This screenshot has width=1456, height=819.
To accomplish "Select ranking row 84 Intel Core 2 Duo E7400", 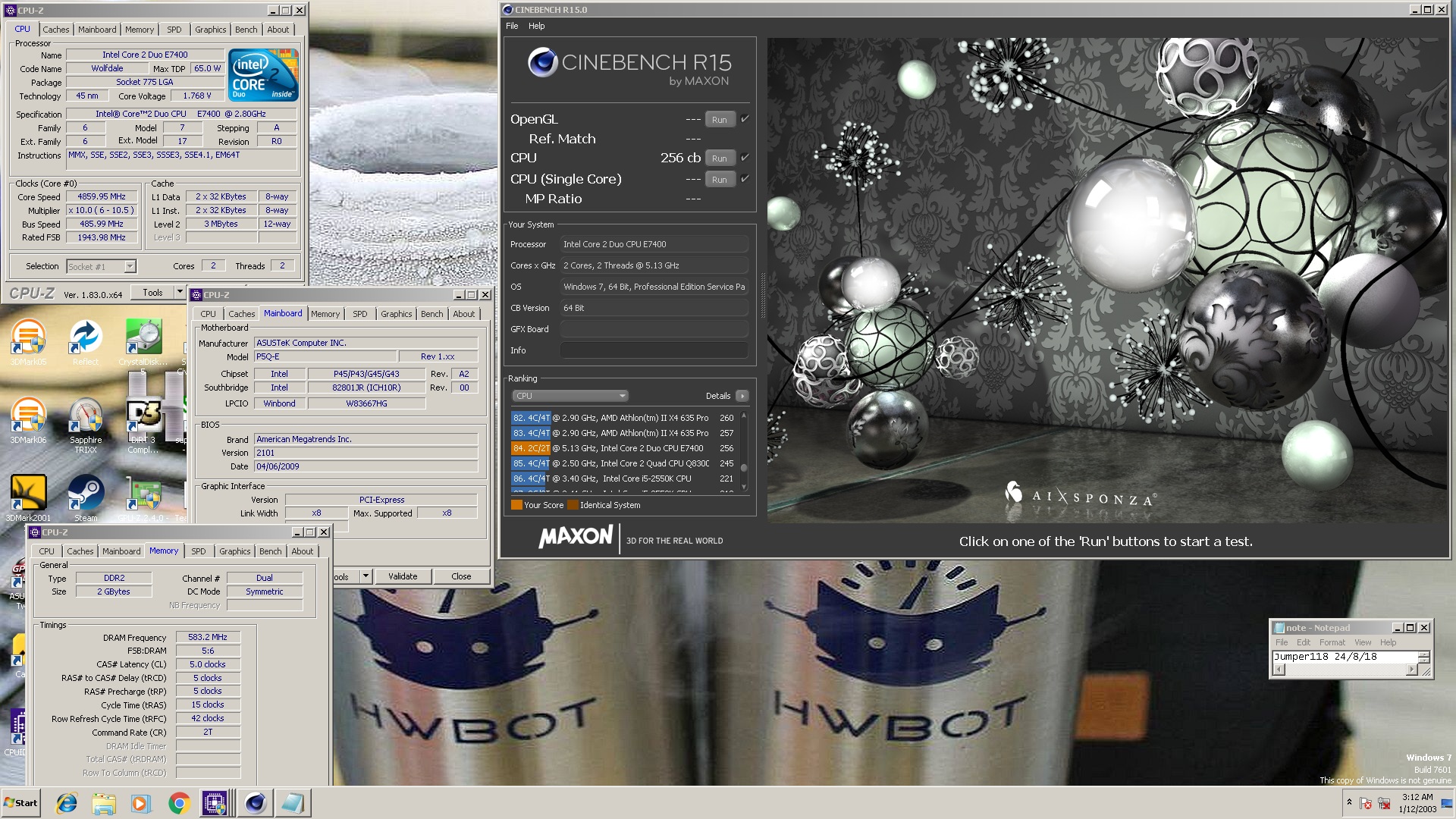I will pyautogui.click(x=623, y=448).
